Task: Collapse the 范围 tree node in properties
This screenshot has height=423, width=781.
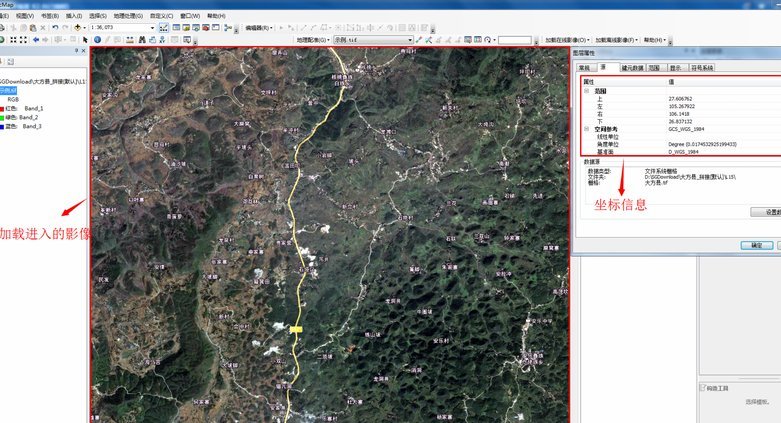Action: pos(586,91)
